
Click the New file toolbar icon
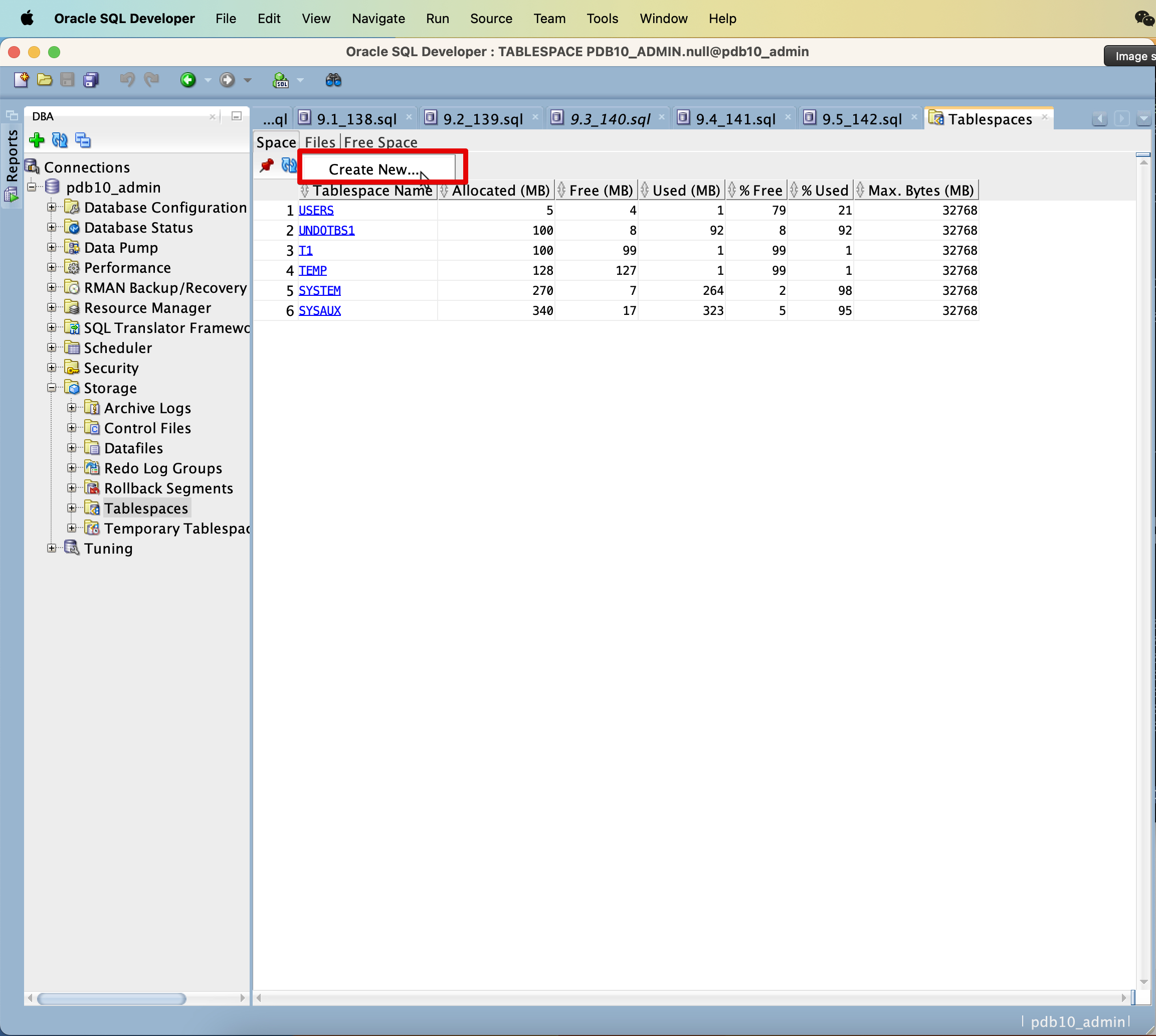(x=21, y=80)
